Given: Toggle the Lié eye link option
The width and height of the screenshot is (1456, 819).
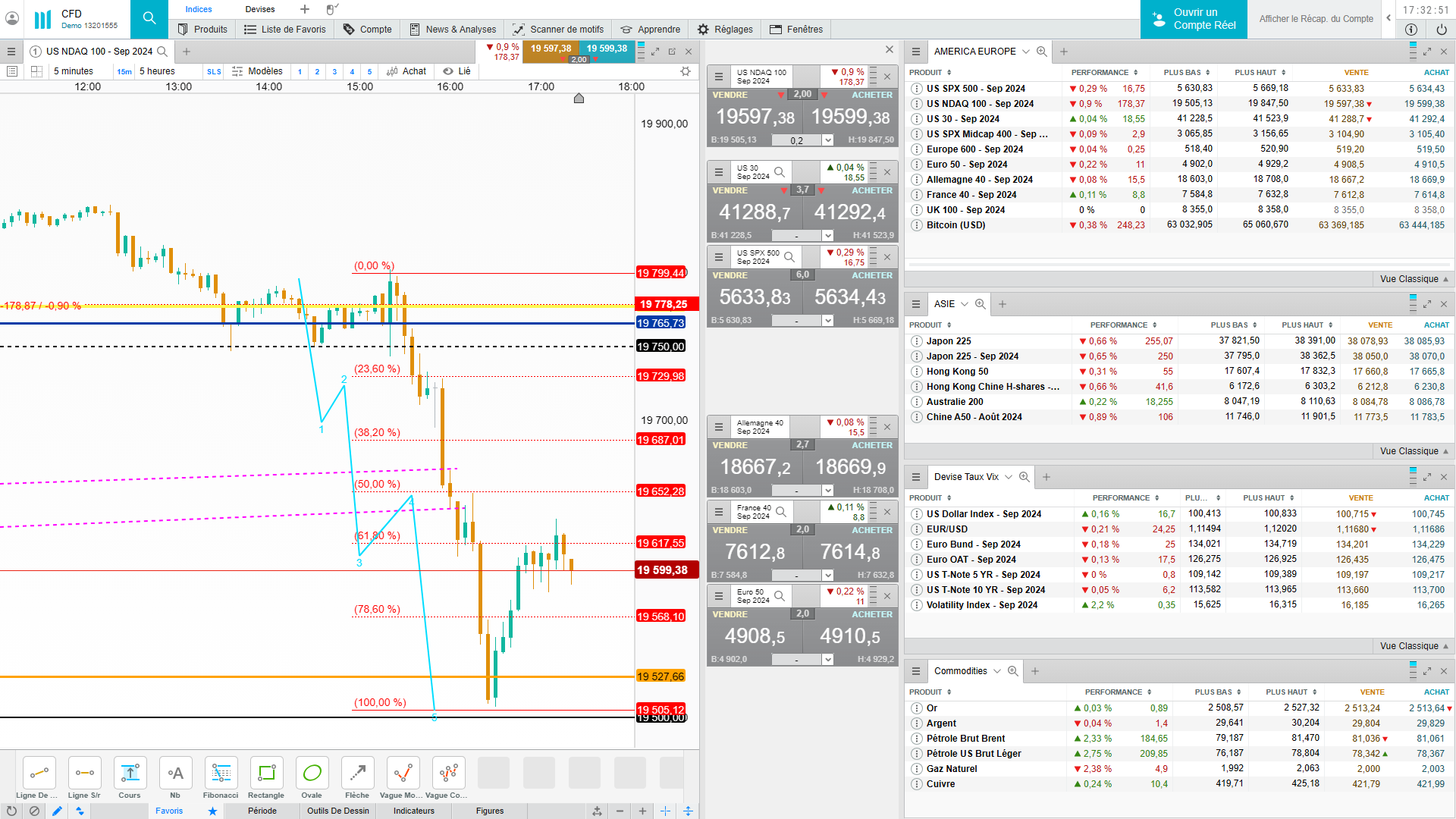Looking at the screenshot, I should click(x=457, y=71).
